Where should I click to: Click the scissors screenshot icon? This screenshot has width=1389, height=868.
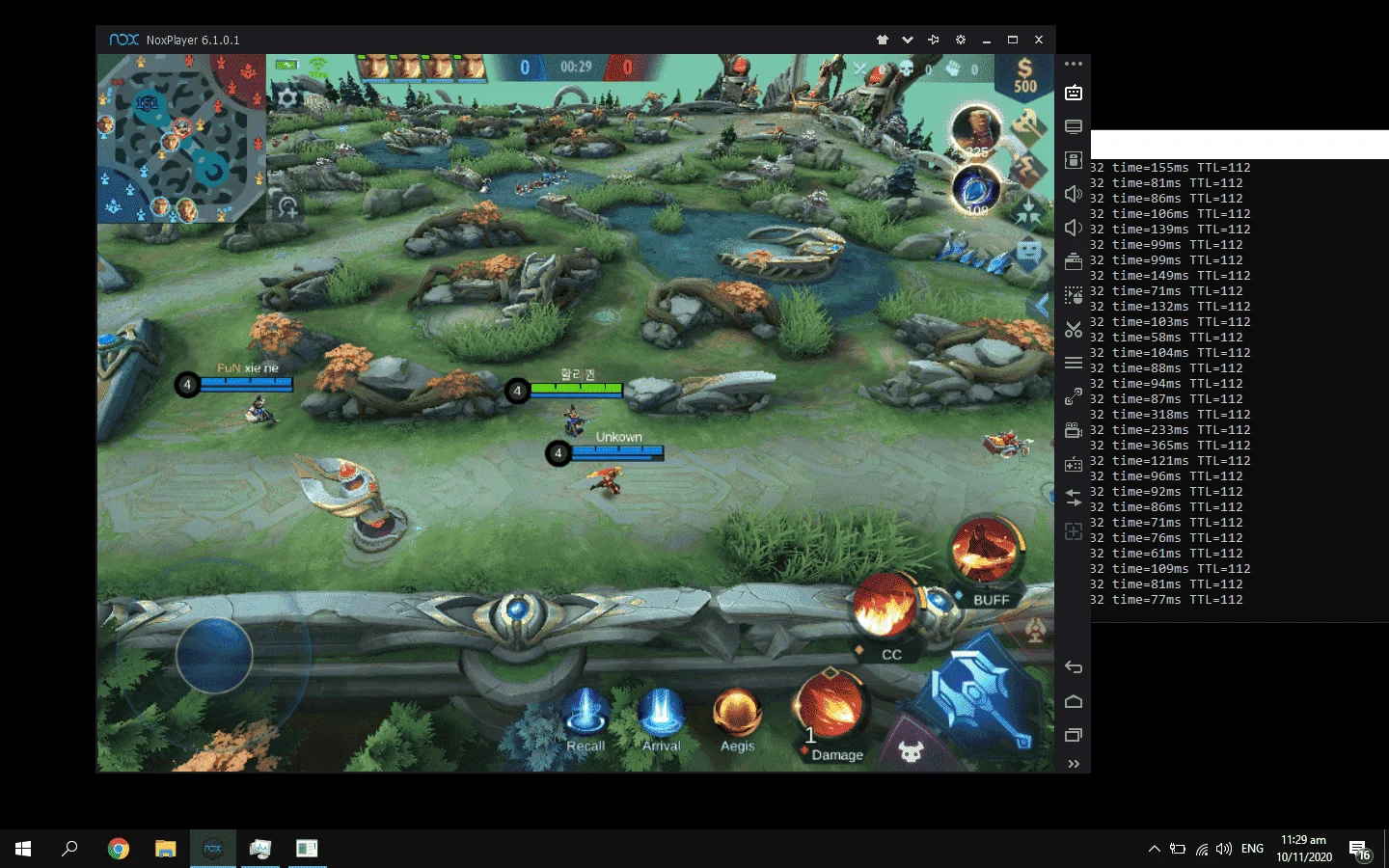(x=1074, y=329)
